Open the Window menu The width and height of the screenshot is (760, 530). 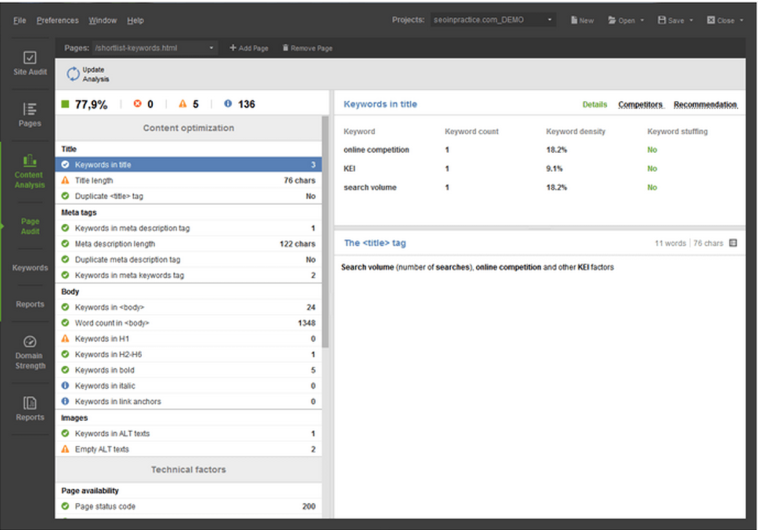point(102,20)
